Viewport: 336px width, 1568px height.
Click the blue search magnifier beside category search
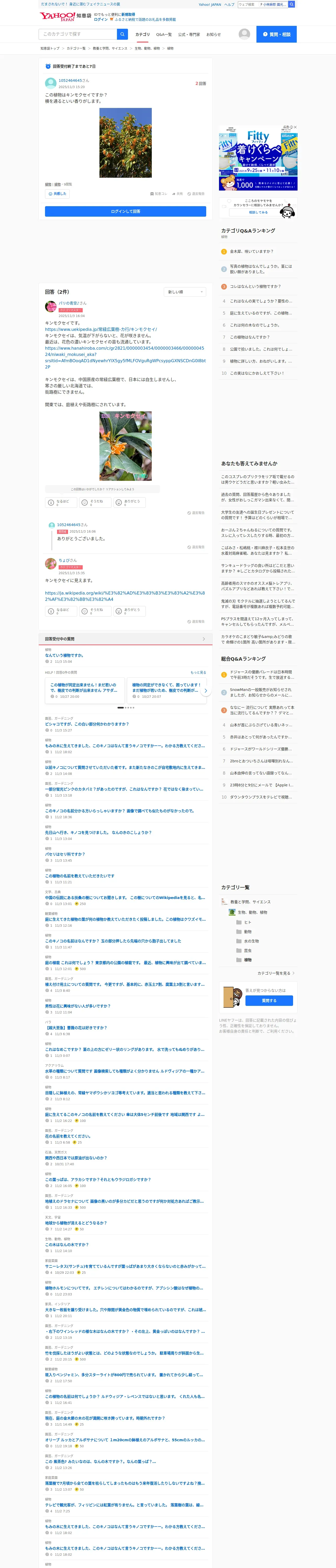pos(122,34)
